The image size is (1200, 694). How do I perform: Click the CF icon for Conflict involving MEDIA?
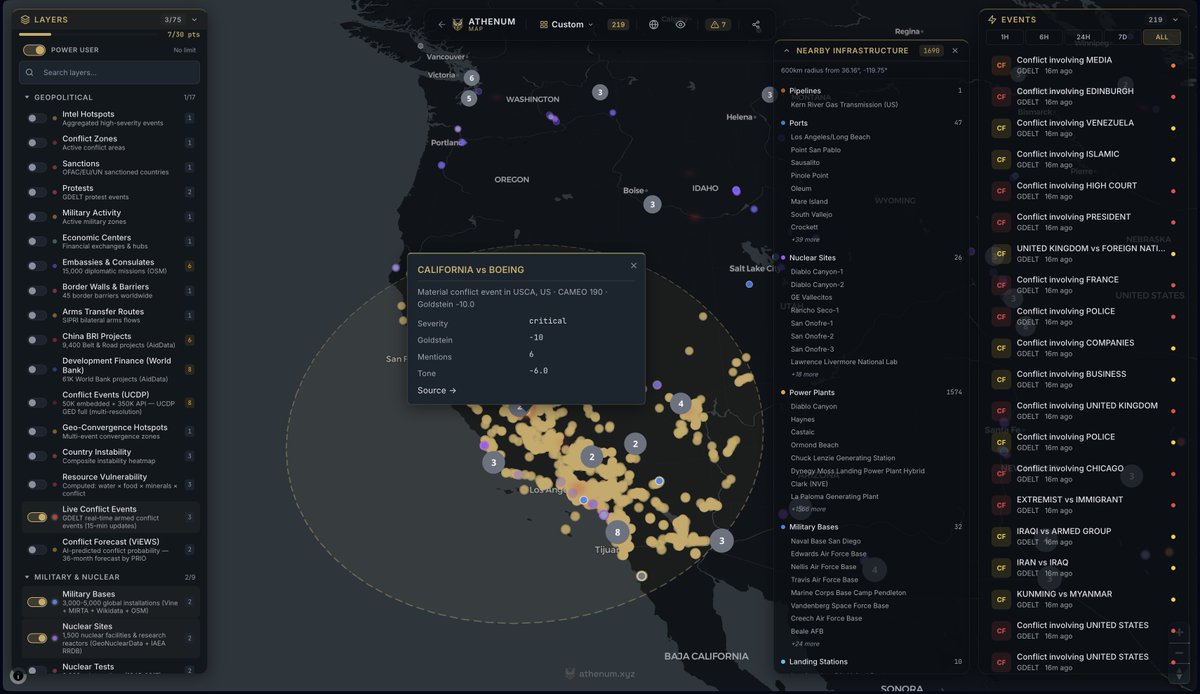(x=1001, y=65)
